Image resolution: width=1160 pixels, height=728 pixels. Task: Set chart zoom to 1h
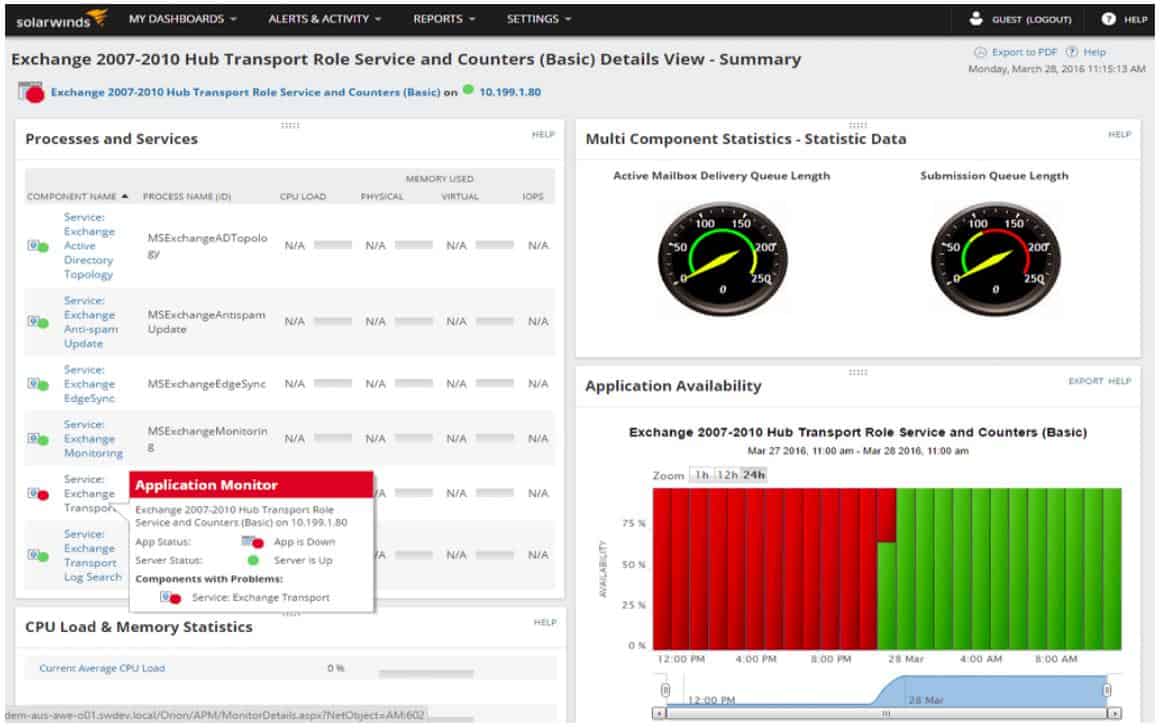pos(701,475)
